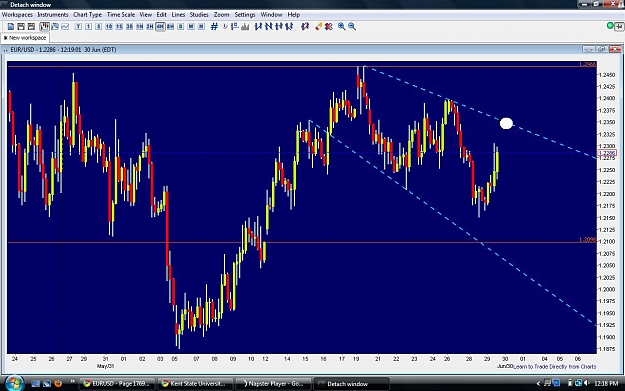Click the zoom out magnifier icon

point(352,27)
